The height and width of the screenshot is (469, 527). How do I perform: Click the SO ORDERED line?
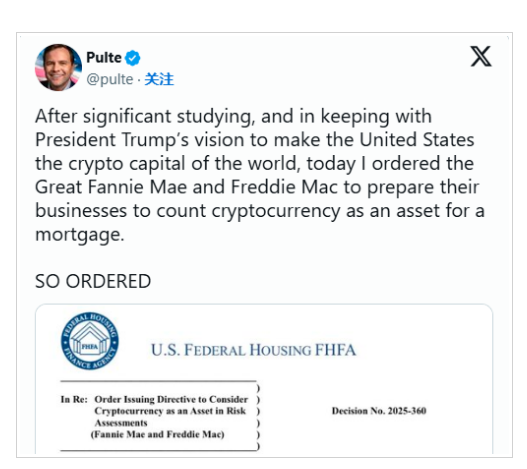click(x=93, y=281)
